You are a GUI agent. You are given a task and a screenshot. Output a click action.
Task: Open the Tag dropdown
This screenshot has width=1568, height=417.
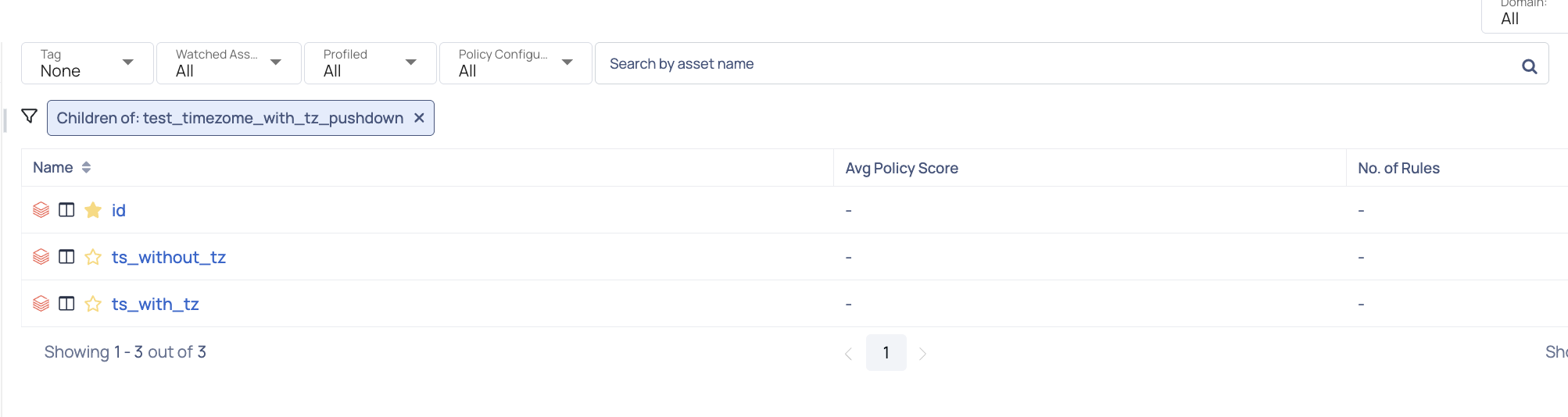88,63
